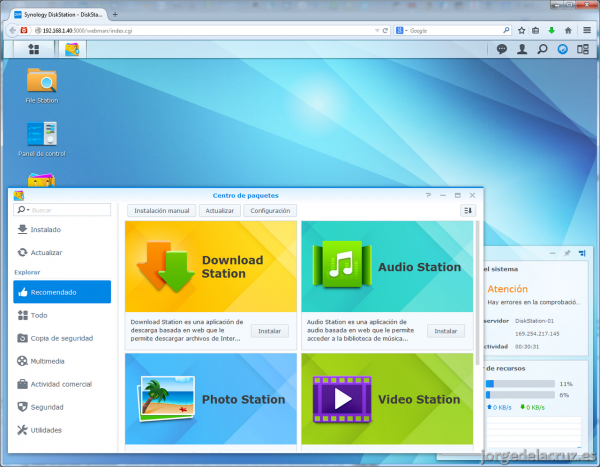Pin the system widget panel
Image resolution: width=600 pixels, height=467 pixels.
point(567,253)
